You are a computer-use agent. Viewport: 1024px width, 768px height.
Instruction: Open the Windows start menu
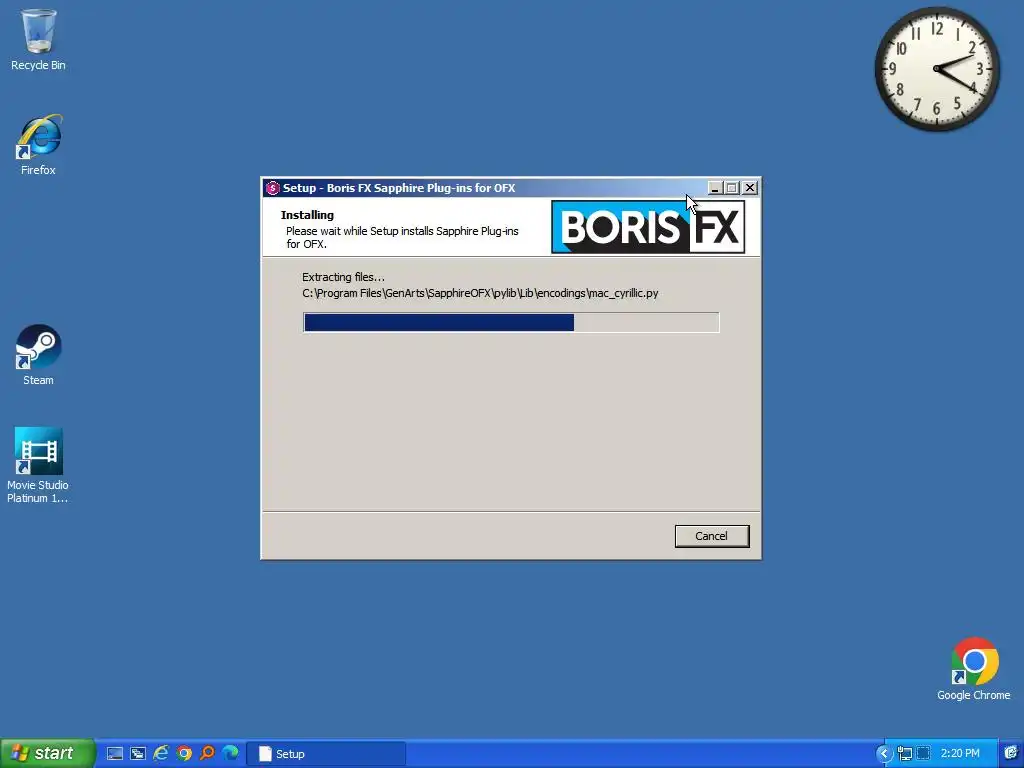47,753
